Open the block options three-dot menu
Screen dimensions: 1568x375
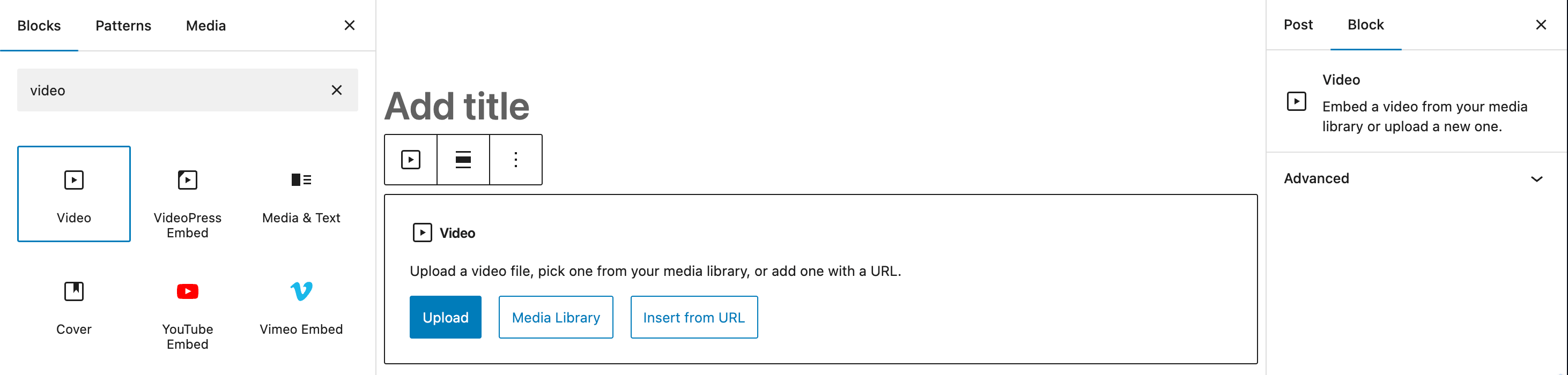click(x=515, y=160)
